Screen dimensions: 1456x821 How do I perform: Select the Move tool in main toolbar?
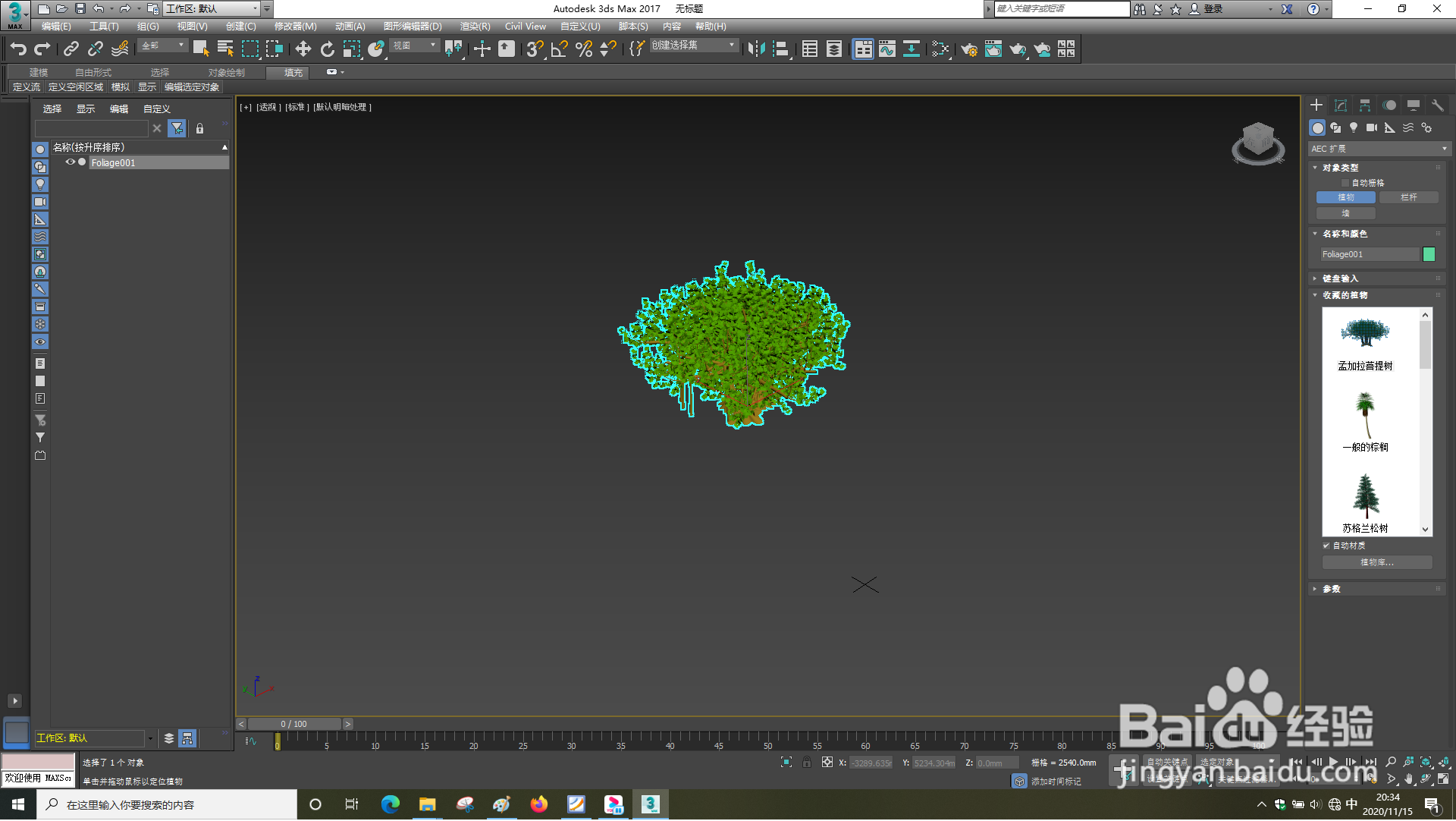303,49
